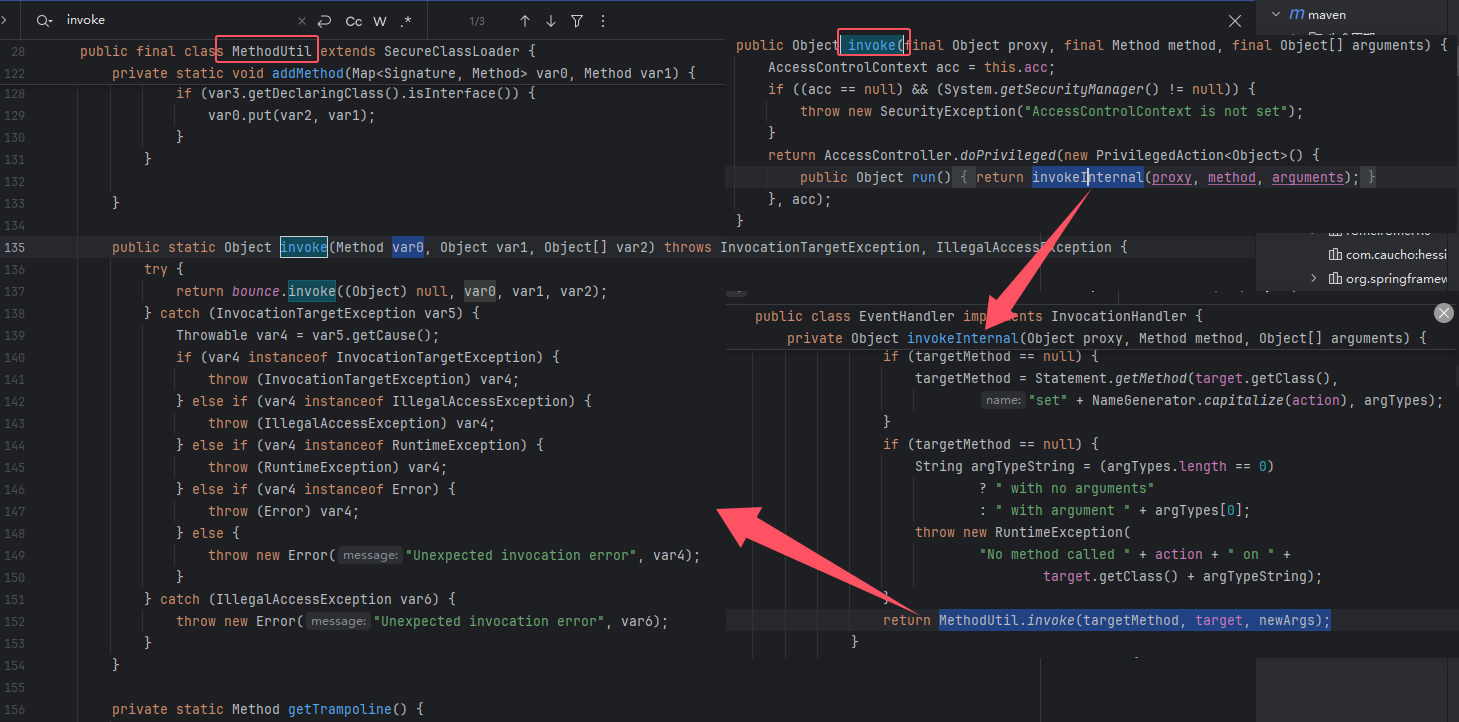1459x722 pixels.
Task: Click line number 135 in gutter
Action: (17, 247)
